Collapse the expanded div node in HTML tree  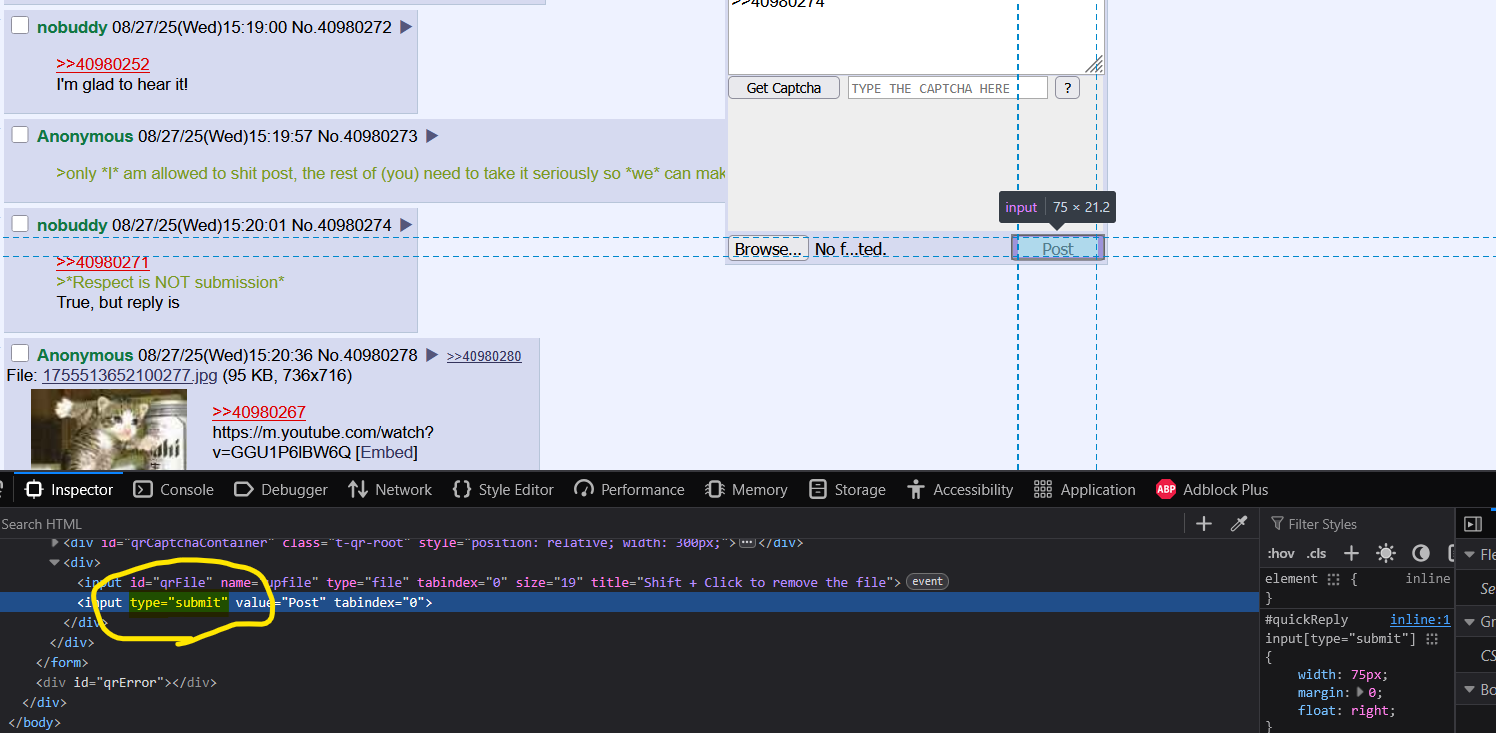point(55,562)
